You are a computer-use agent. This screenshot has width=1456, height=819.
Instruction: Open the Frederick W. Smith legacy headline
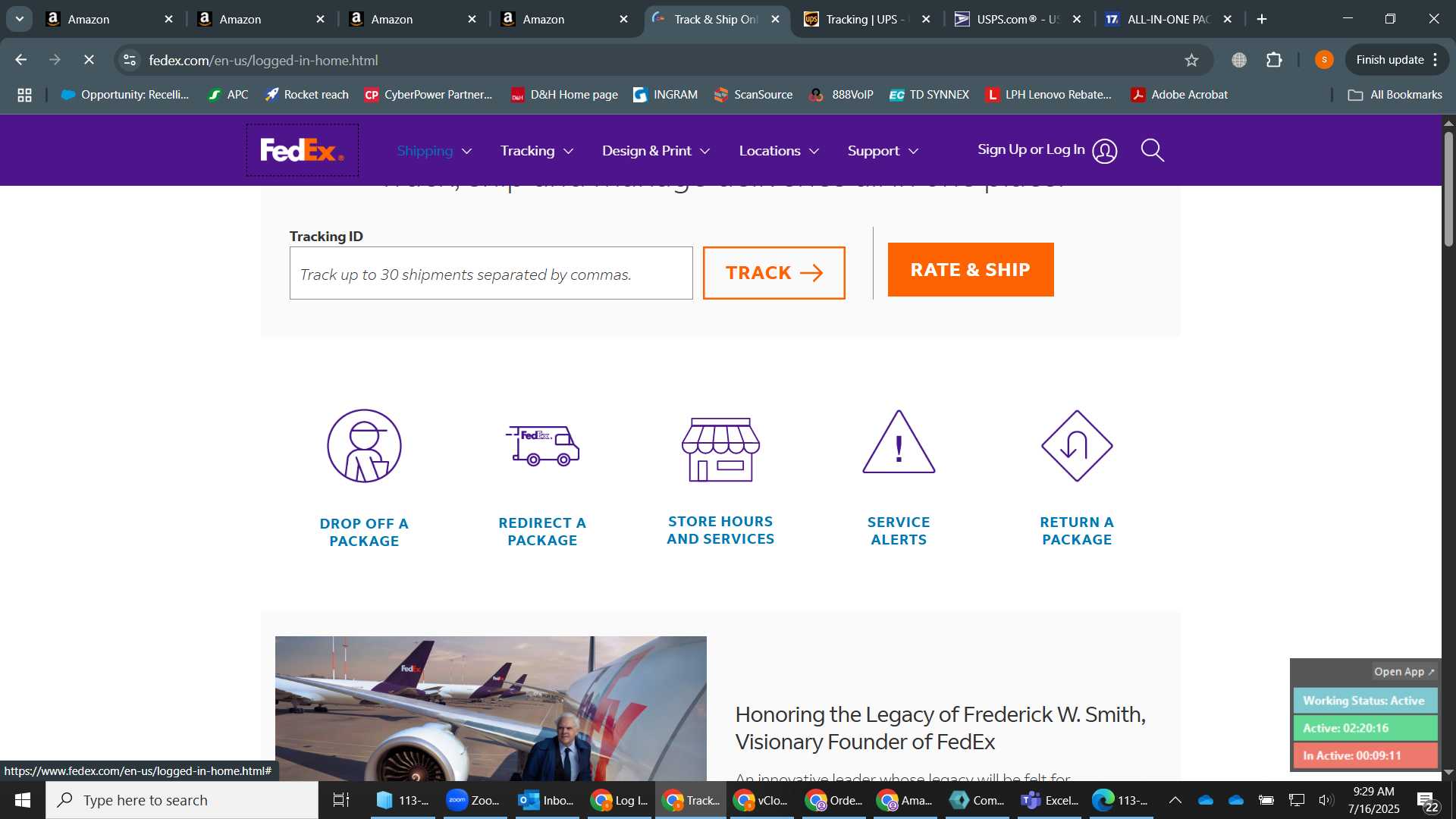pos(940,728)
